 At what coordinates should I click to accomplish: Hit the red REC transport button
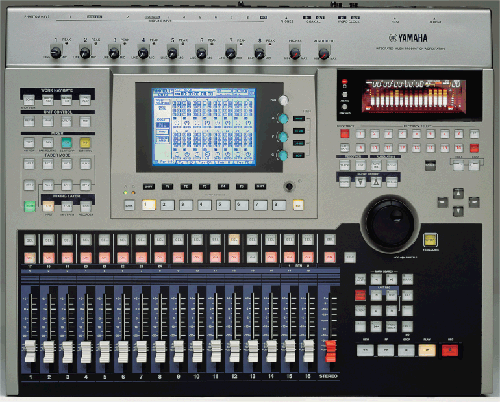[x=450, y=350]
